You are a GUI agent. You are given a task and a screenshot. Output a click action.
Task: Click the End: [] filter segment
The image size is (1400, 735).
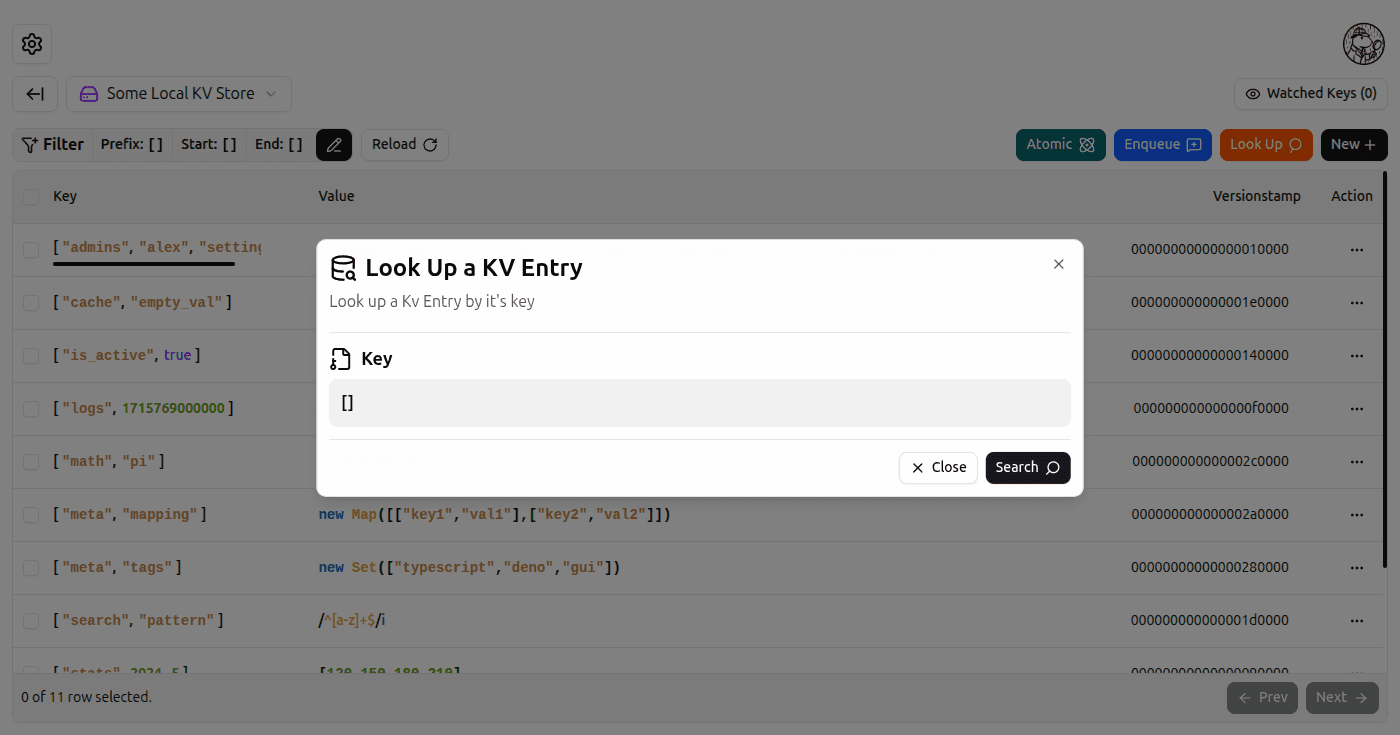click(x=279, y=144)
